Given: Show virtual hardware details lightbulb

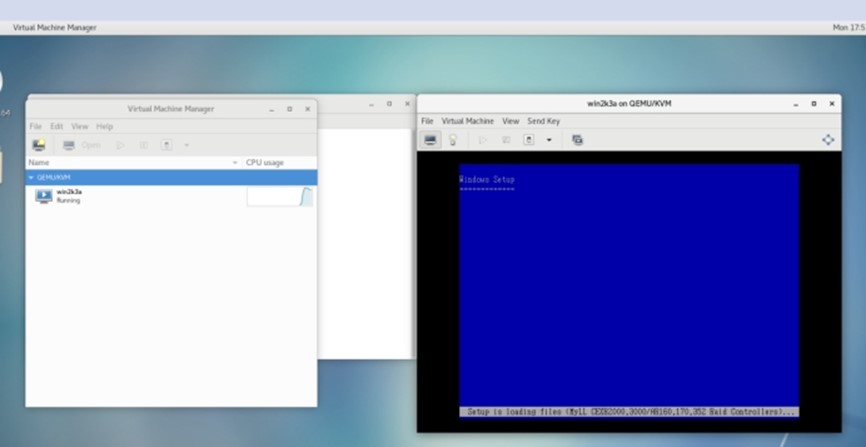Looking at the screenshot, I should (x=452, y=140).
